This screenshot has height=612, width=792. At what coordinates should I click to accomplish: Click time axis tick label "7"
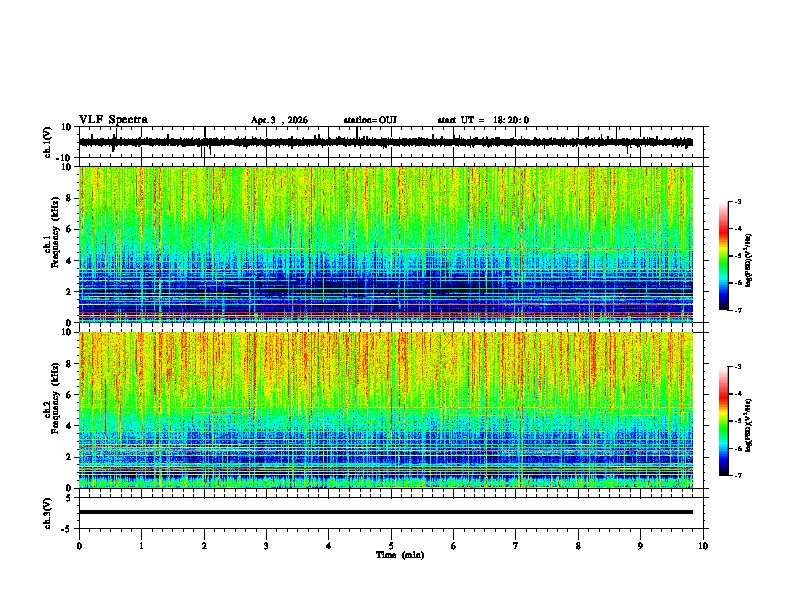(516, 546)
